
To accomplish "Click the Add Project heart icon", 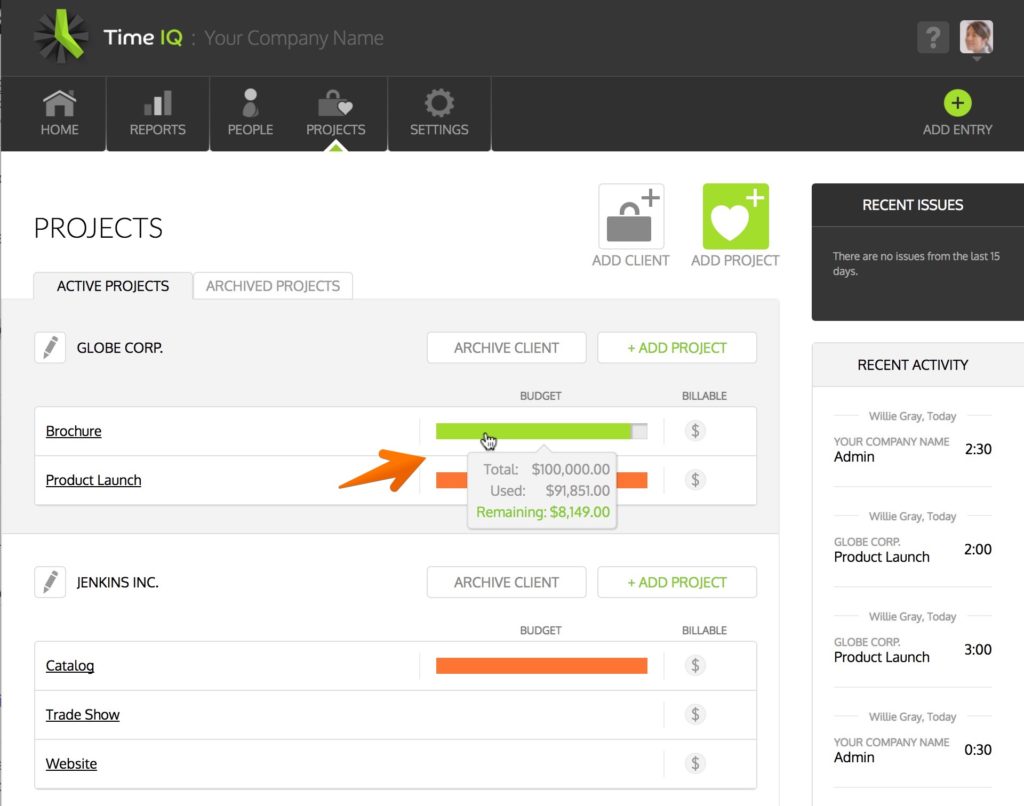I will click(x=735, y=213).
